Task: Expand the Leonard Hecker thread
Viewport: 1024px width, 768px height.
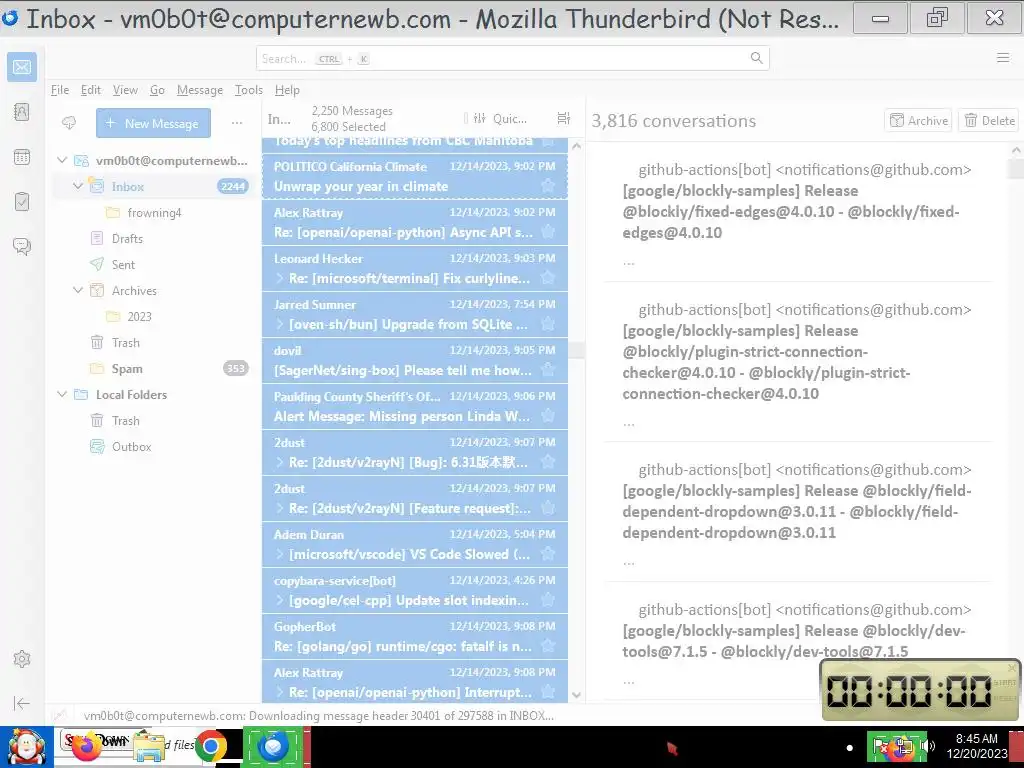Action: 280,278
